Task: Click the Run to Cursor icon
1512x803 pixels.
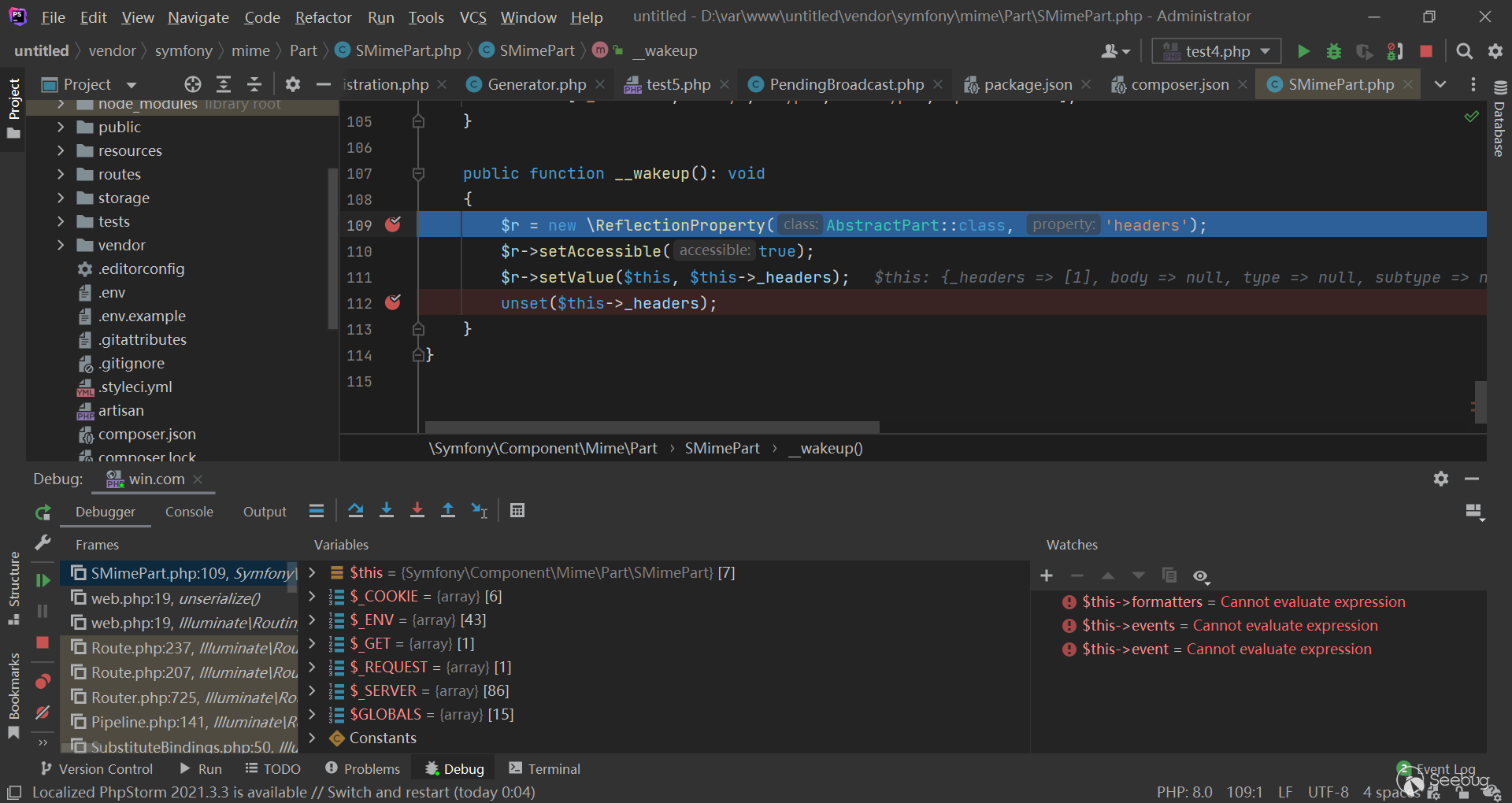Action: [x=479, y=511]
